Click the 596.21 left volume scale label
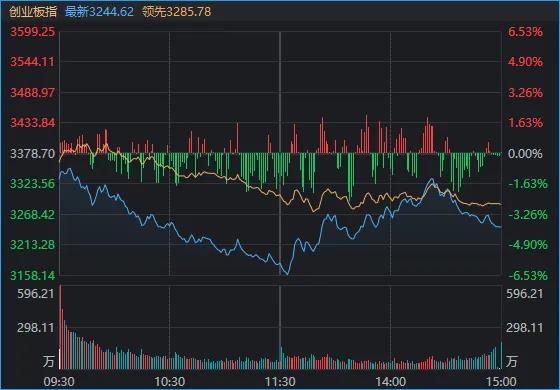The image size is (560, 390). tap(36, 294)
